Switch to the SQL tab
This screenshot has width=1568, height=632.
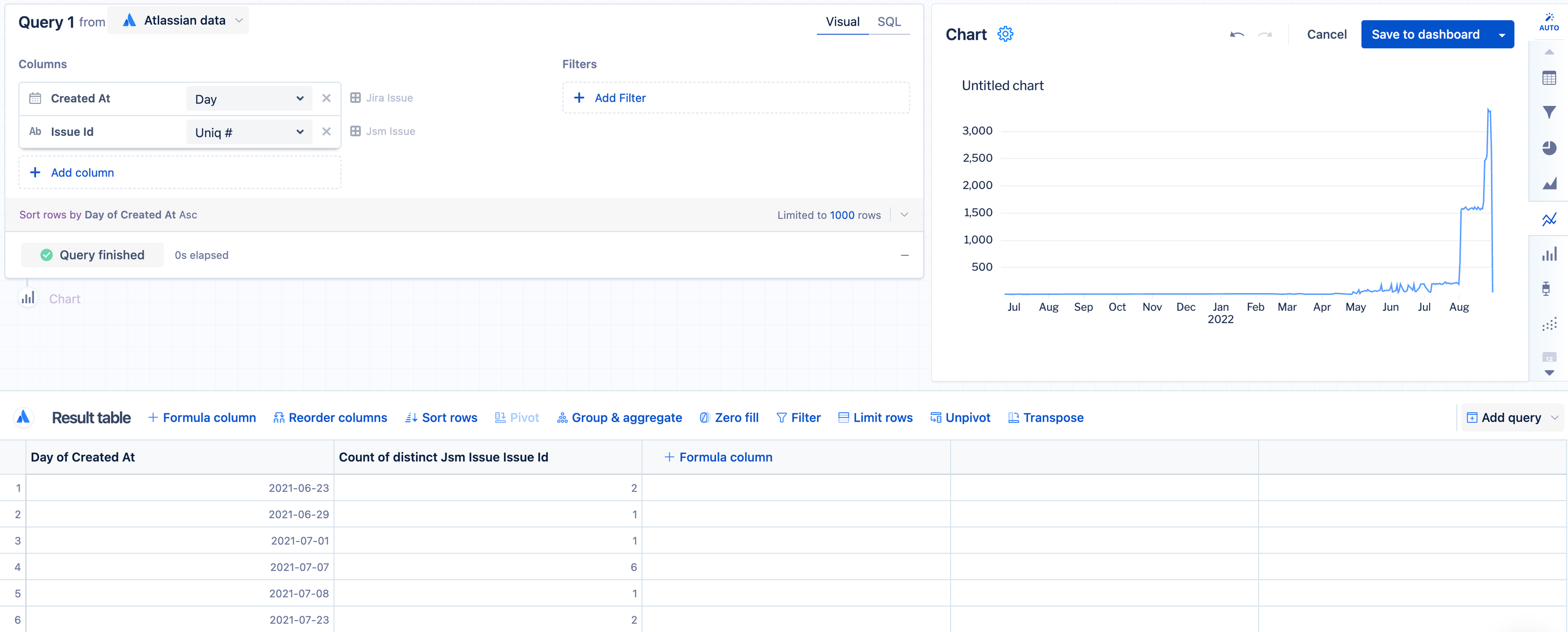(x=889, y=21)
